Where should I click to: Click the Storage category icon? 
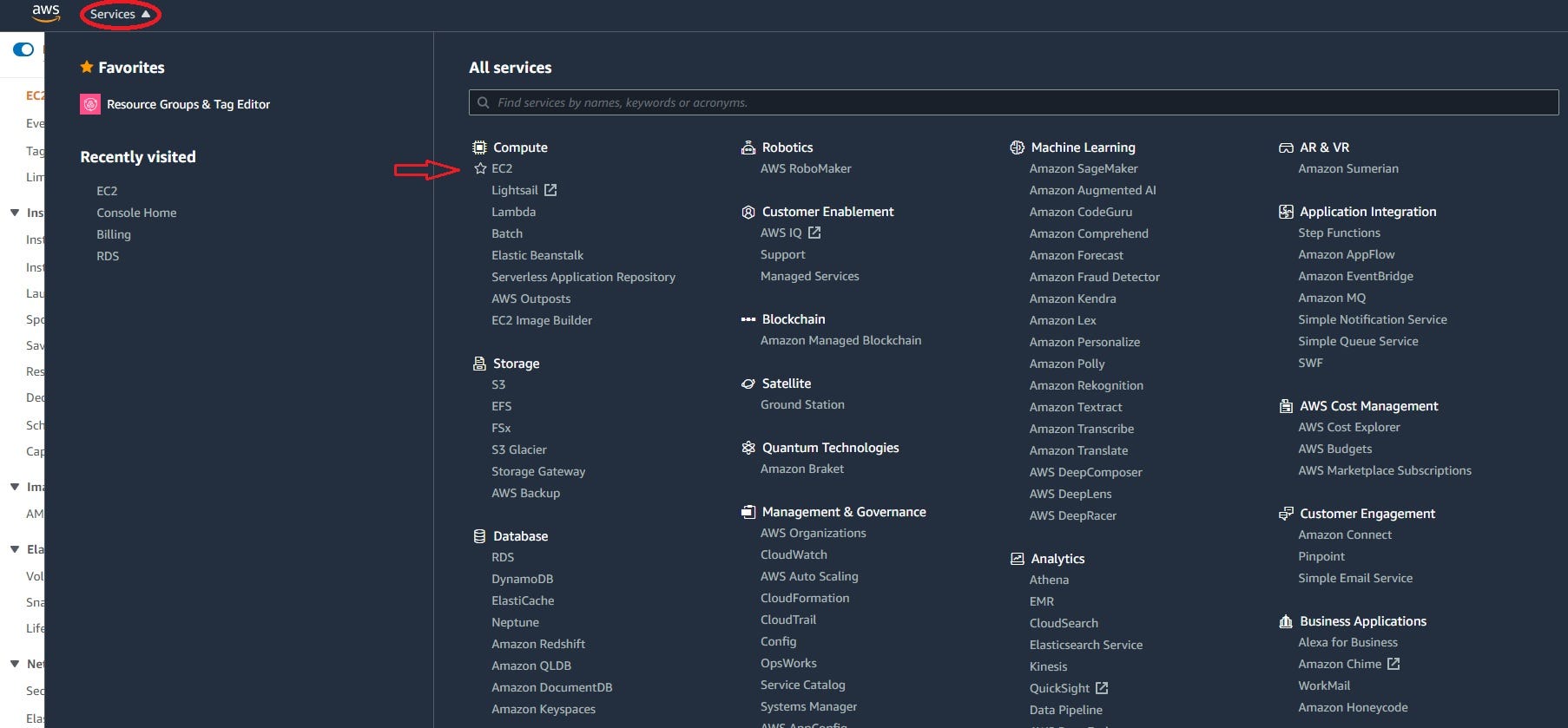click(479, 364)
